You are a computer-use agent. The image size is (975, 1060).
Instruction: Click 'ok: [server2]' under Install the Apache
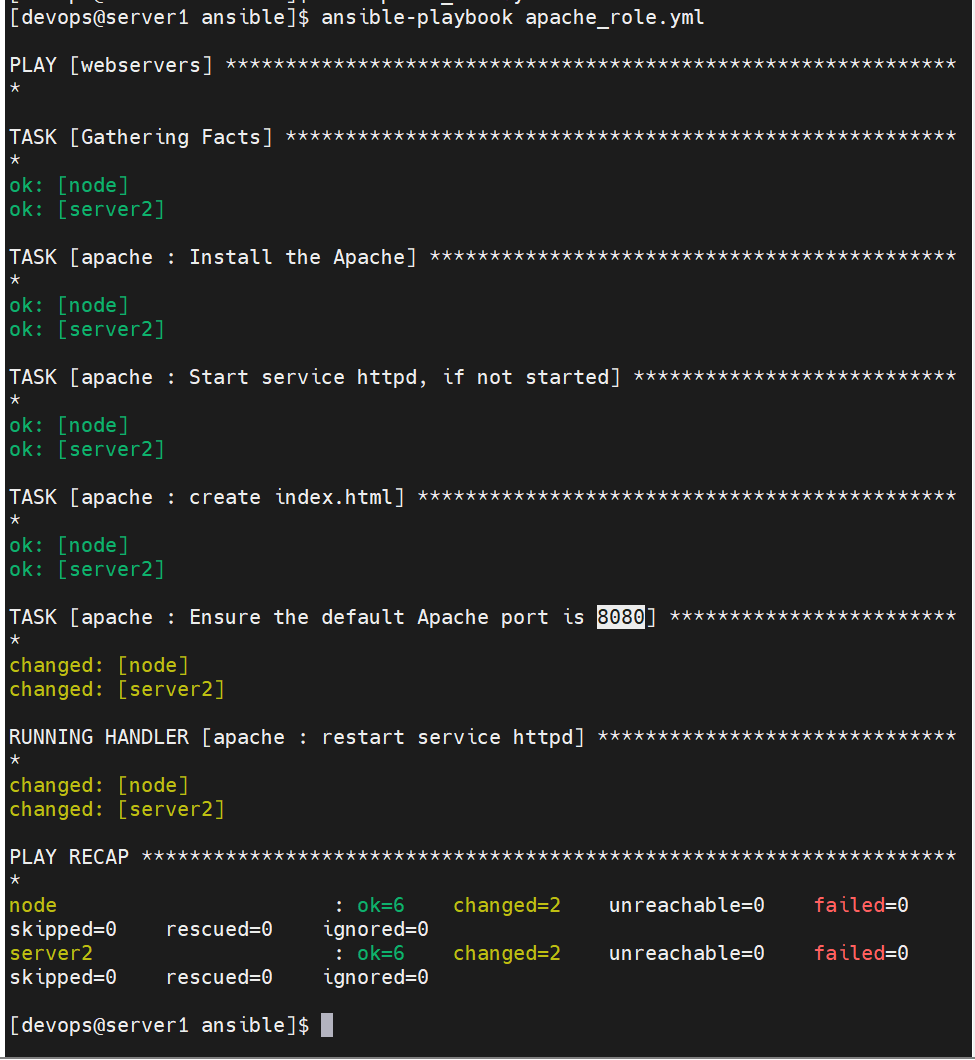87,329
